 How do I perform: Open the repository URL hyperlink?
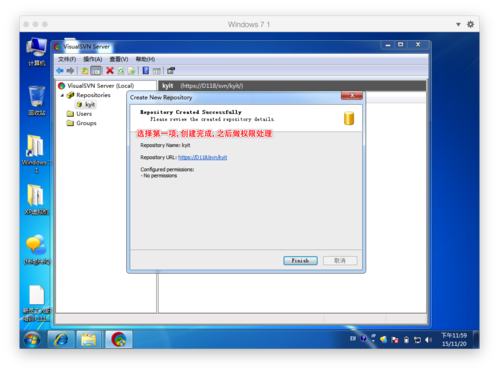(x=203, y=157)
